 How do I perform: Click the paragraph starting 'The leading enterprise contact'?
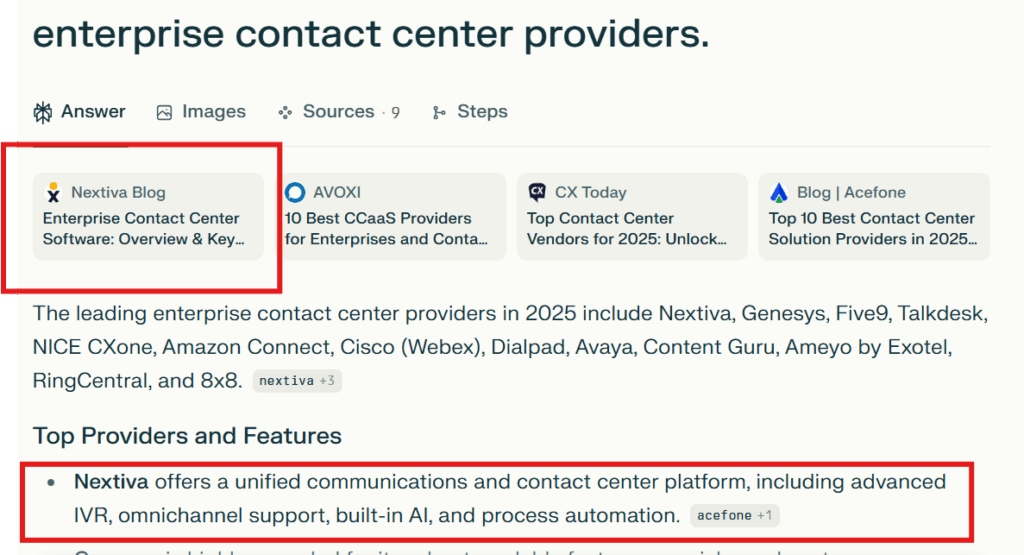(x=511, y=347)
